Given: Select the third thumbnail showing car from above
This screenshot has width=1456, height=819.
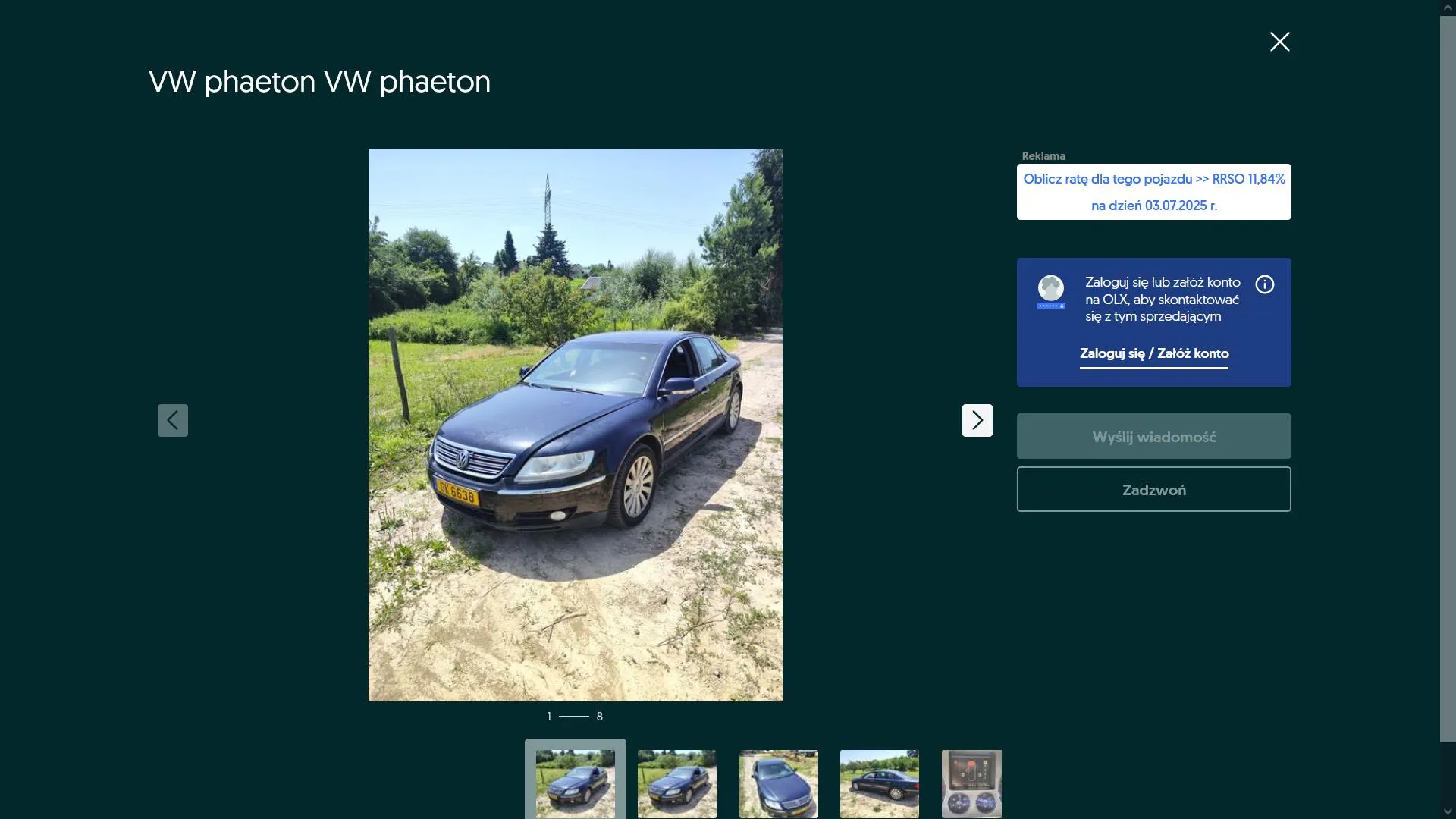Looking at the screenshot, I should (x=778, y=783).
